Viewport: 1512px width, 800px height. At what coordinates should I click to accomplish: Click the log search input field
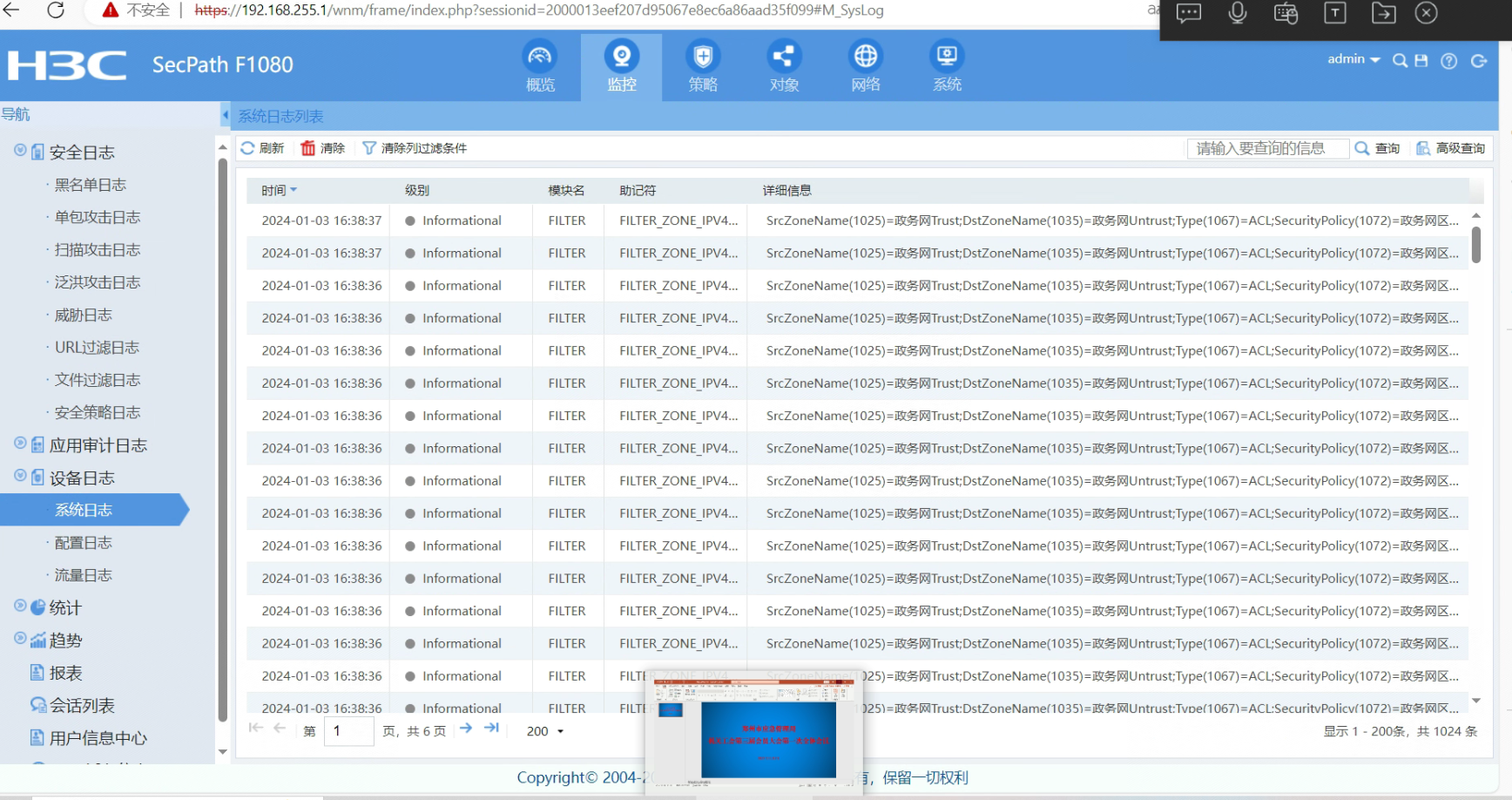tap(1267, 148)
